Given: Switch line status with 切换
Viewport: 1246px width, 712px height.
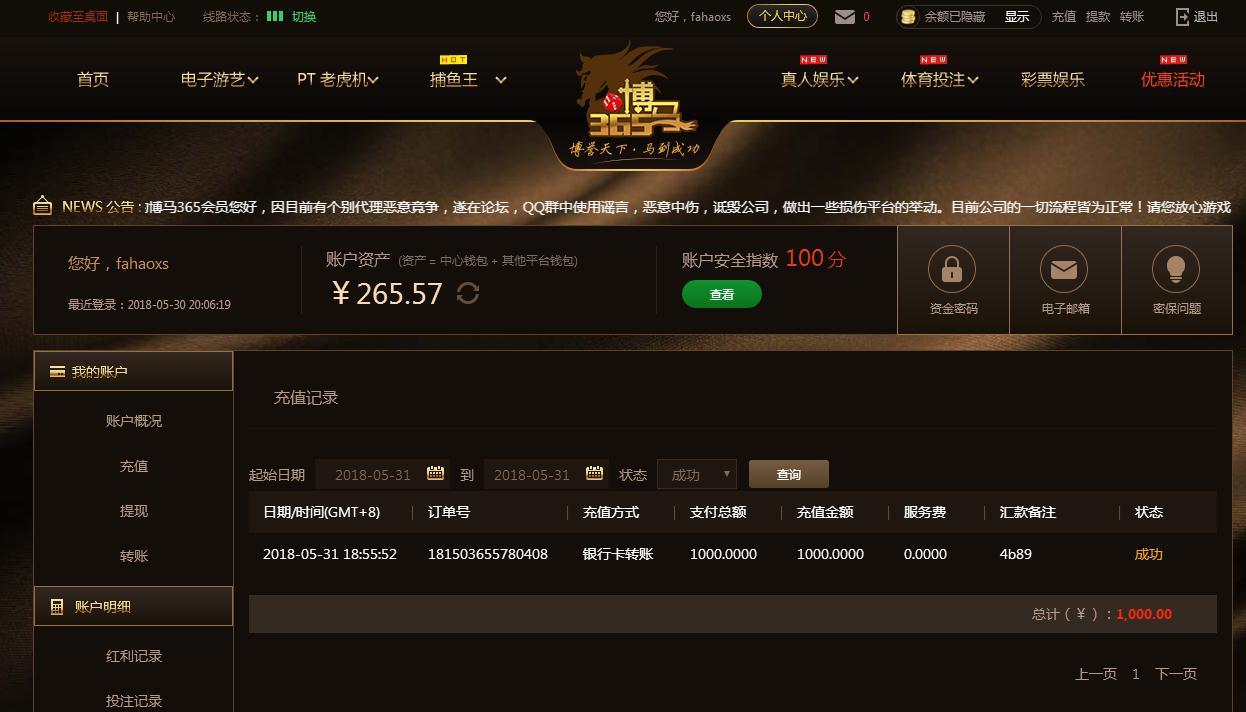Looking at the screenshot, I should (x=304, y=16).
